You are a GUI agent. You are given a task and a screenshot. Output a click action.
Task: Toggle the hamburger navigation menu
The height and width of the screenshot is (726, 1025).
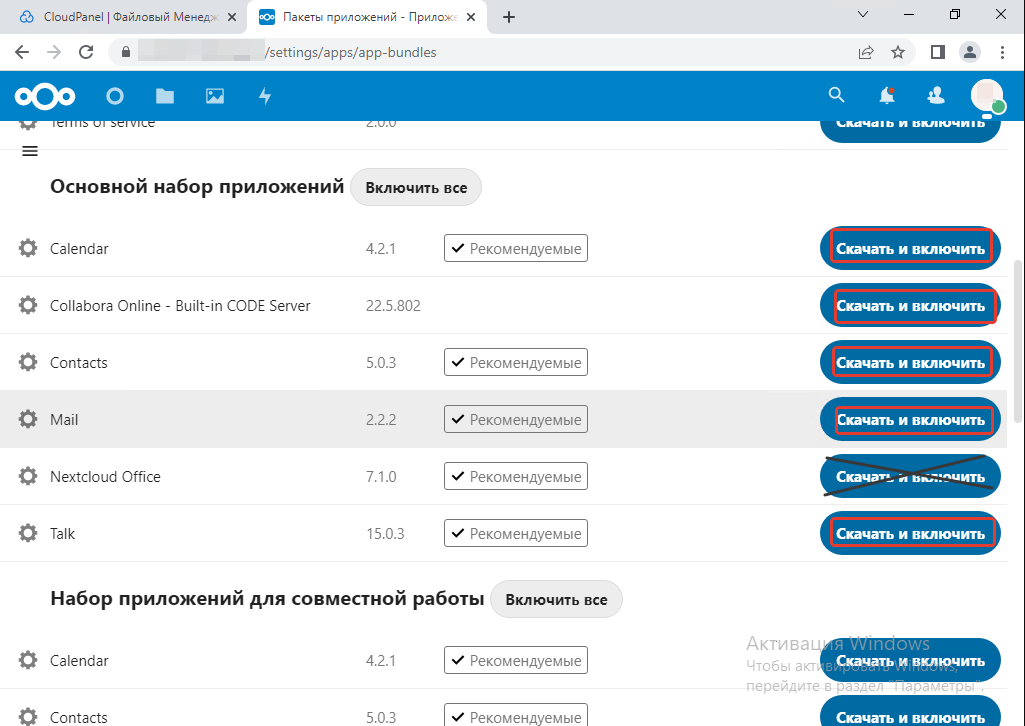tap(30, 151)
